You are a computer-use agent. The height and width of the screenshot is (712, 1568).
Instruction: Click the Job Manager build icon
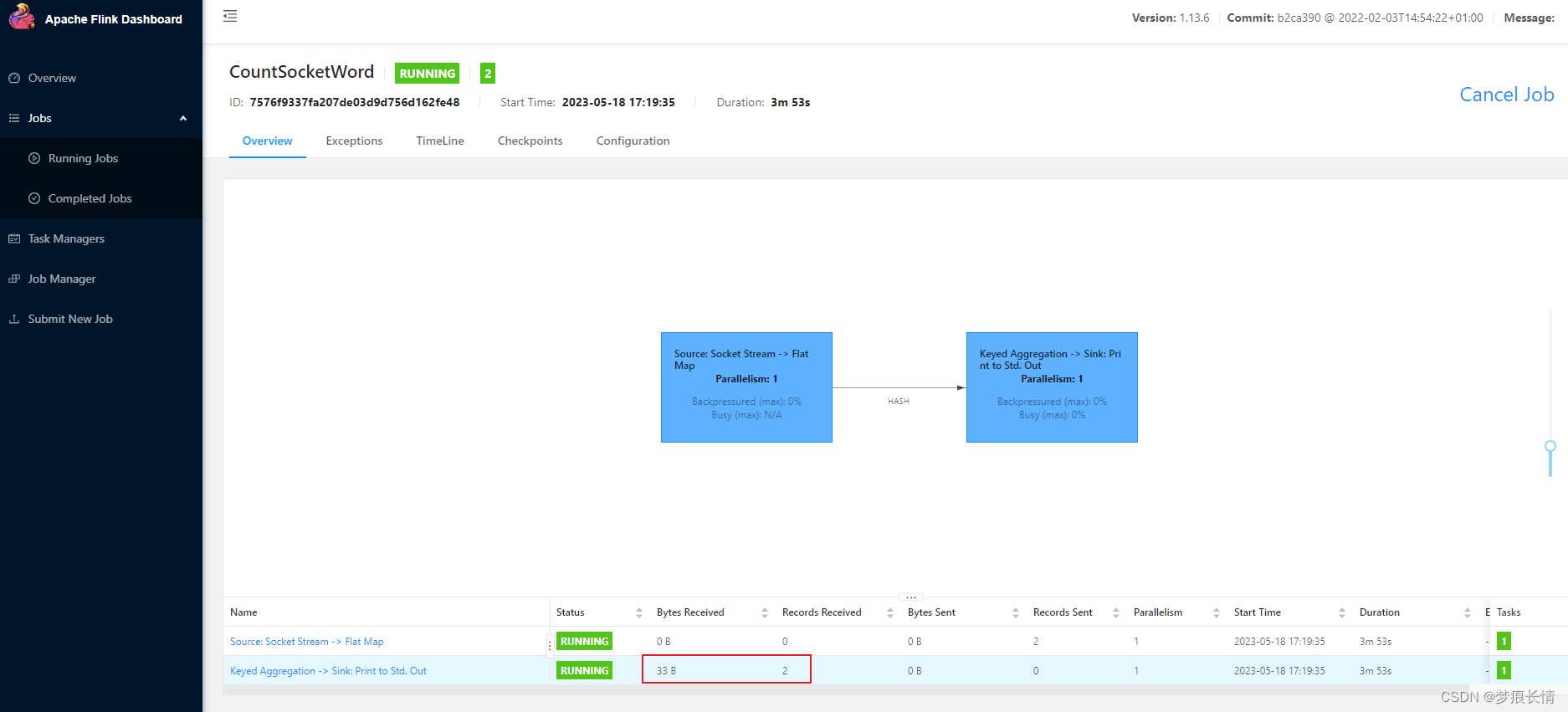click(14, 279)
